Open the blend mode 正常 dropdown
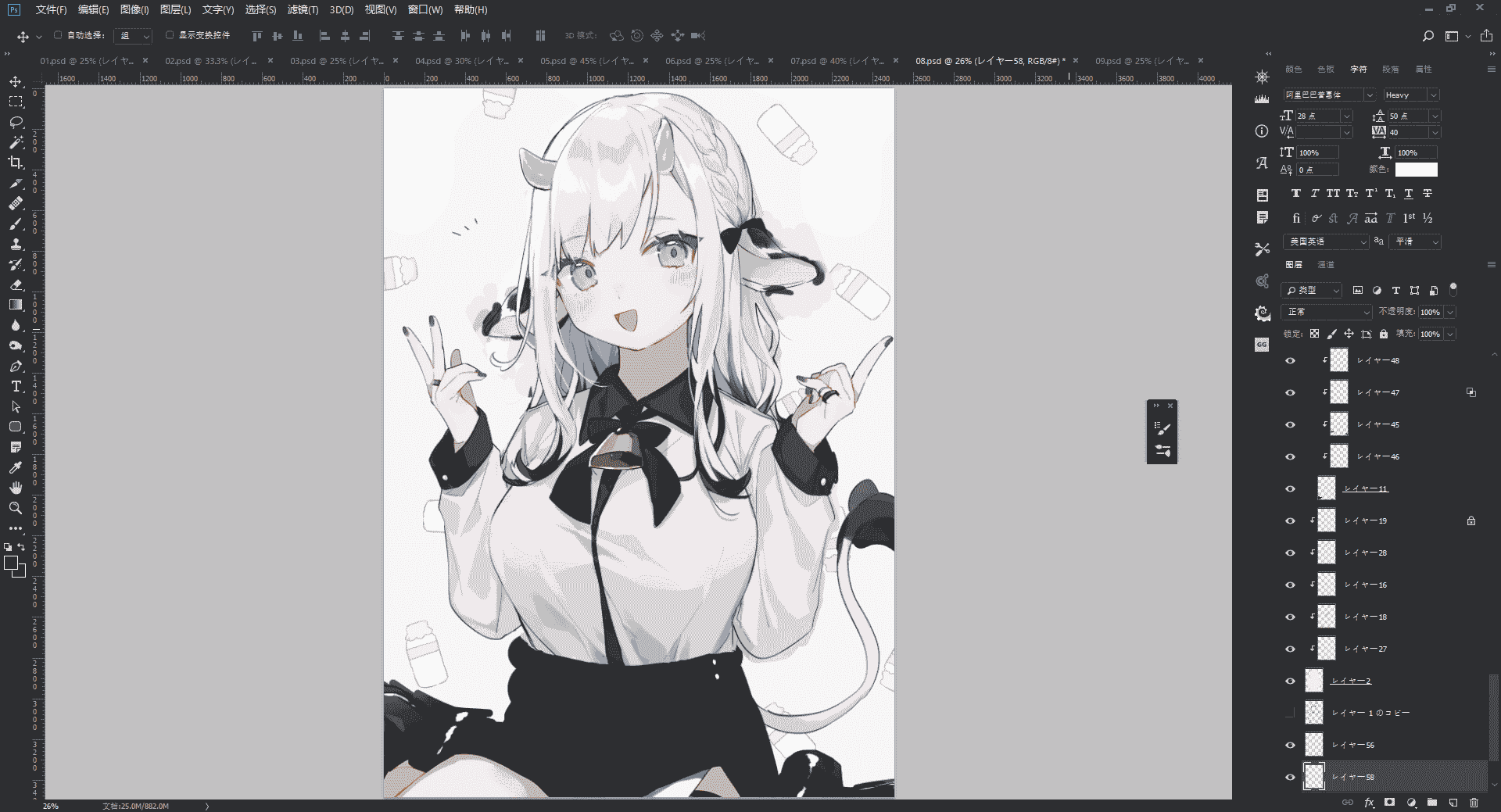This screenshot has width=1501, height=812. (1327, 312)
